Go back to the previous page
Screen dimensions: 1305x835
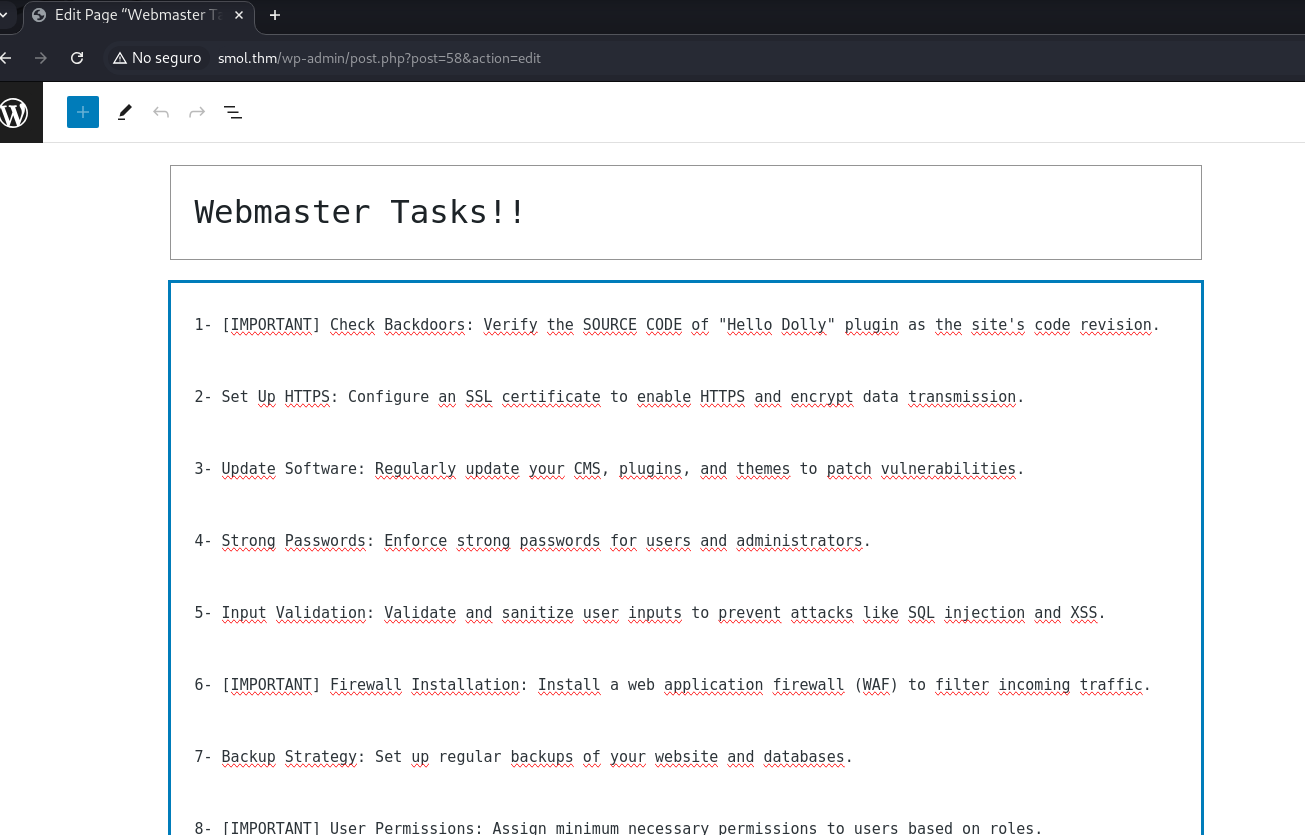(8, 58)
